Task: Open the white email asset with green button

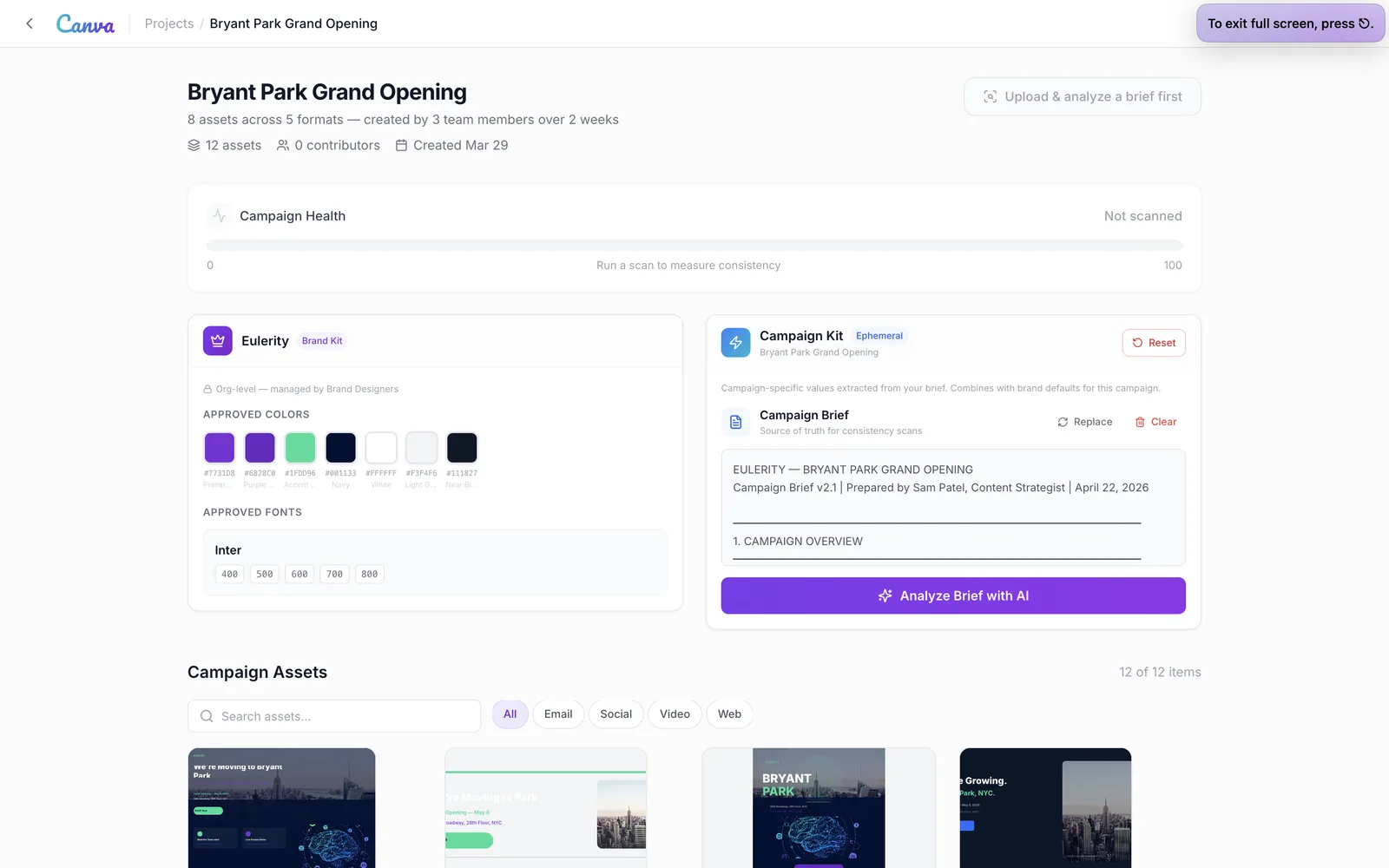Action: coord(546,808)
